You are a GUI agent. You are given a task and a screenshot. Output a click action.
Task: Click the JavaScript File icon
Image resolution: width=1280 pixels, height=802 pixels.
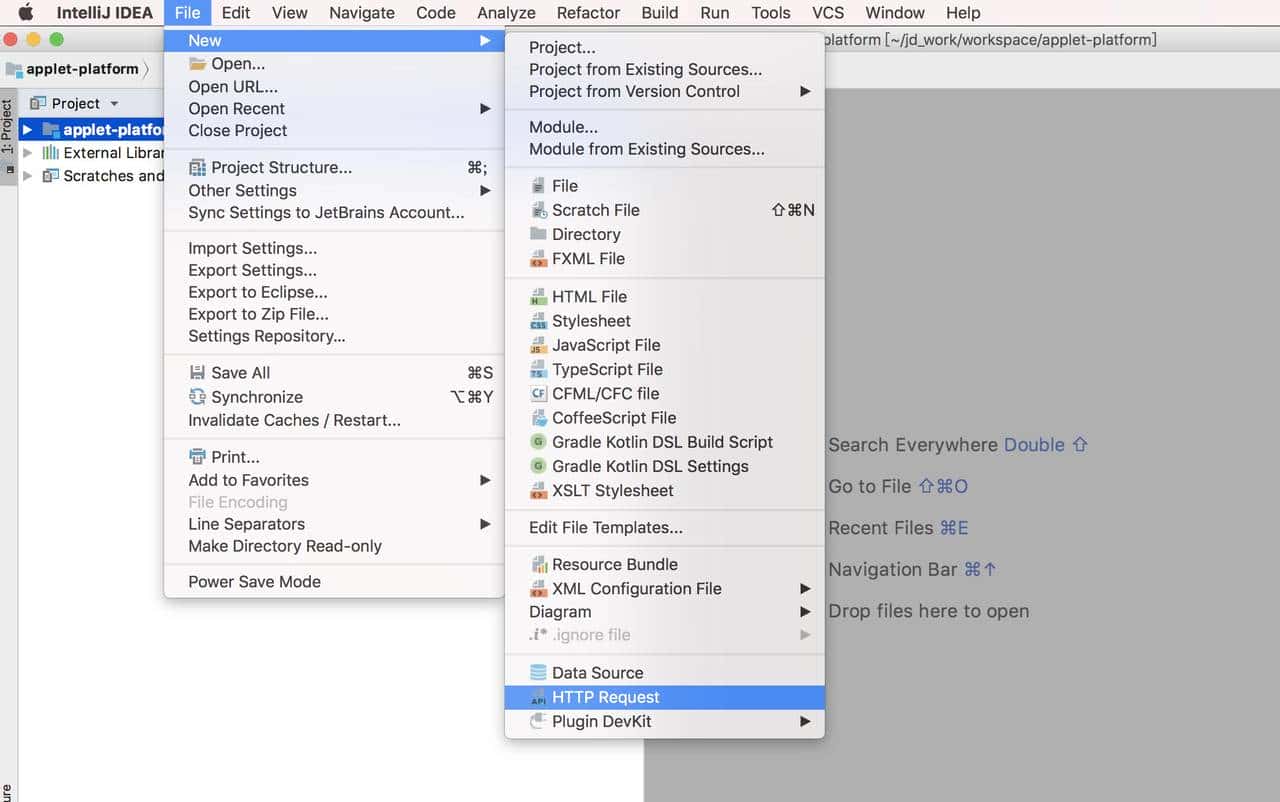tap(538, 346)
